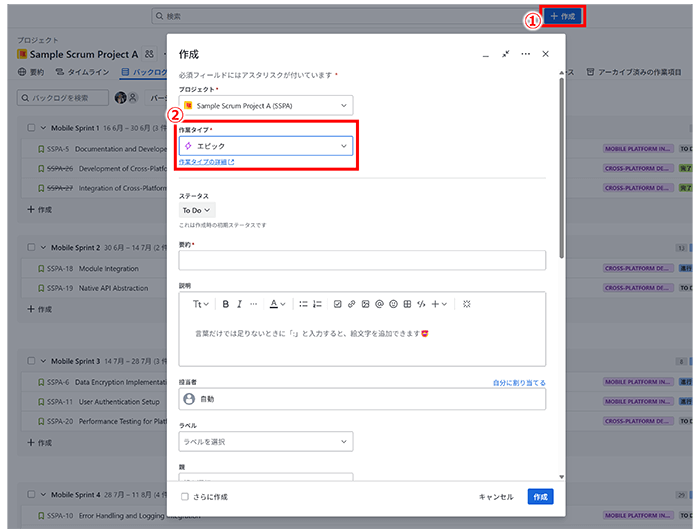Viewport: 700px width, 529px height.
Task: Tick the Mobile Sprint 1 checkbox
Action: point(31,128)
